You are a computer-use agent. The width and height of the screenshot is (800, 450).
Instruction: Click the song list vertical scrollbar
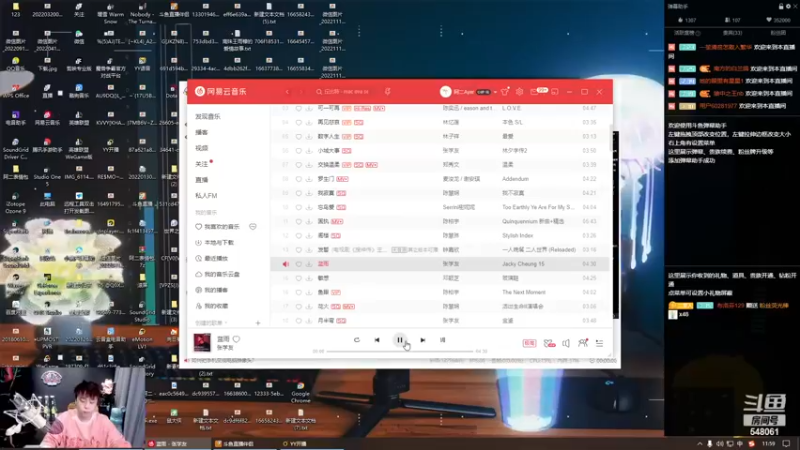coord(611,140)
